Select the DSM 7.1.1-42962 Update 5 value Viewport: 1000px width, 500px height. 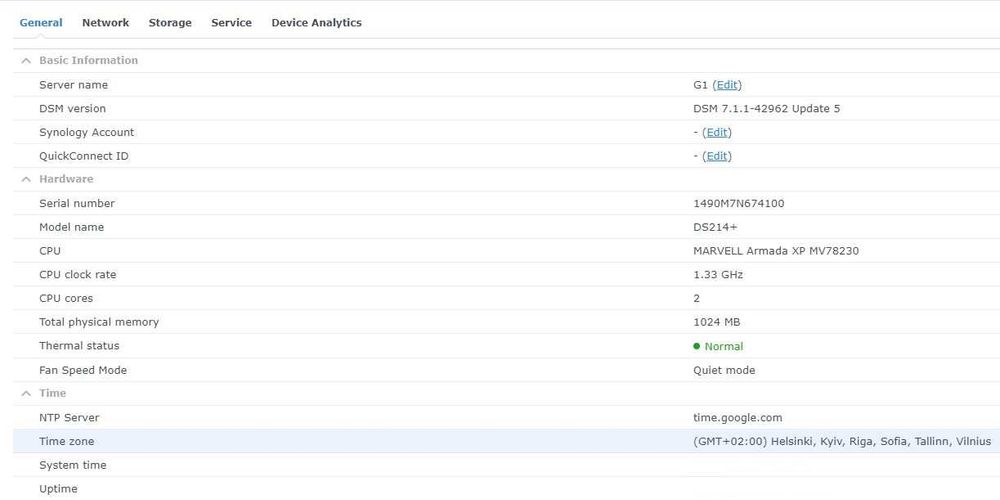click(x=767, y=109)
